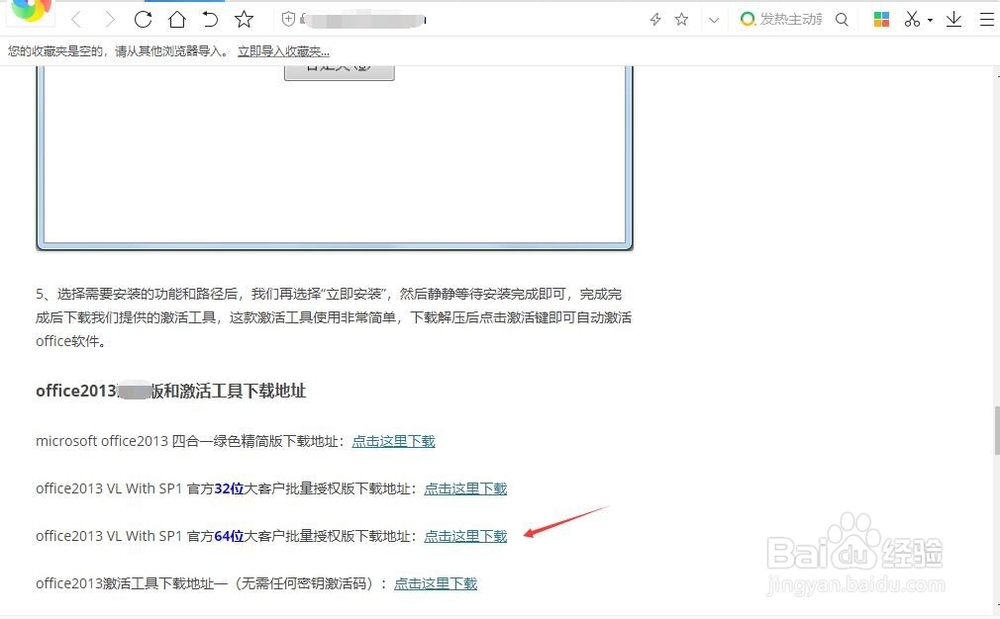Viewport: 1000px width, 619px height.
Task: Open the colorful apps grid icon
Action: (881, 20)
